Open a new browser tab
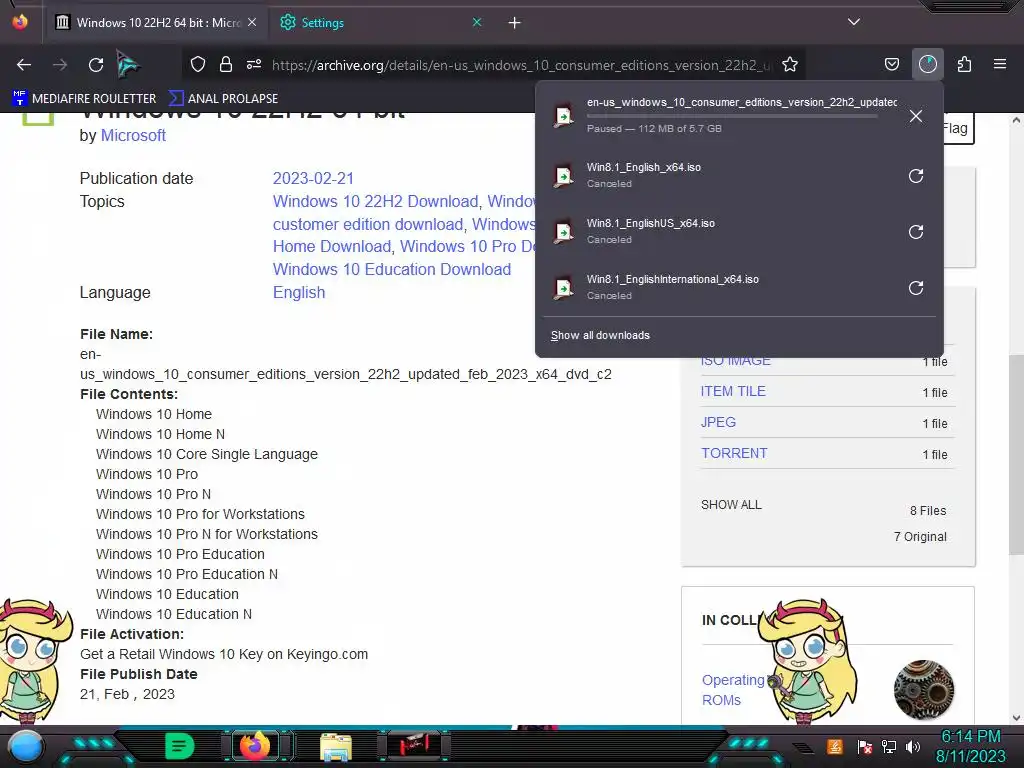 [x=515, y=23]
